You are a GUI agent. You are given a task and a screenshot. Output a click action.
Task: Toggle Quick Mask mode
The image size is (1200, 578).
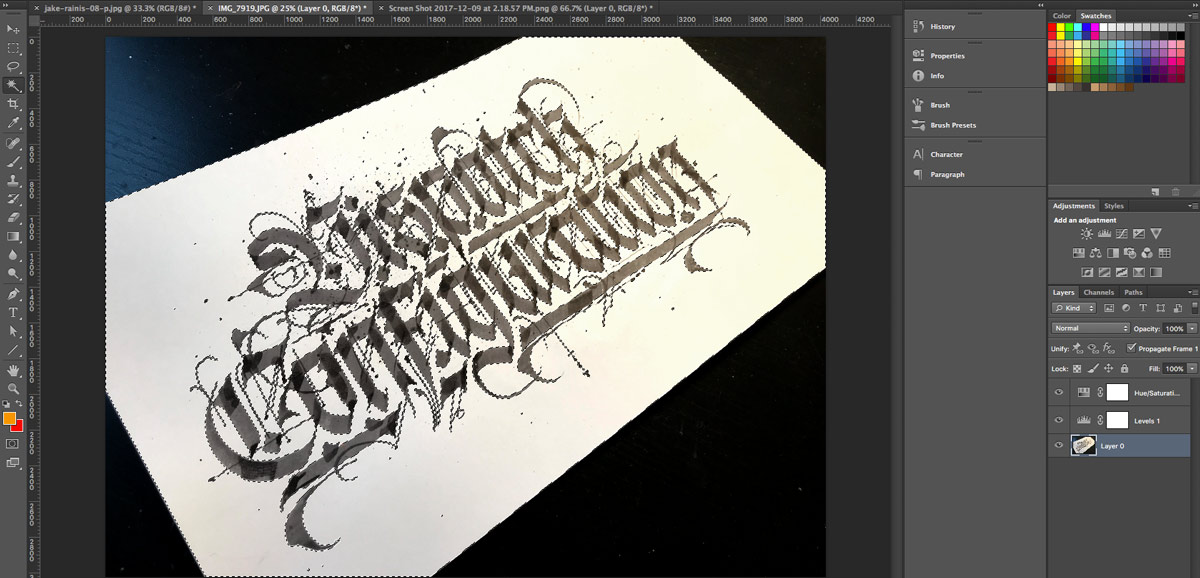click(x=13, y=443)
